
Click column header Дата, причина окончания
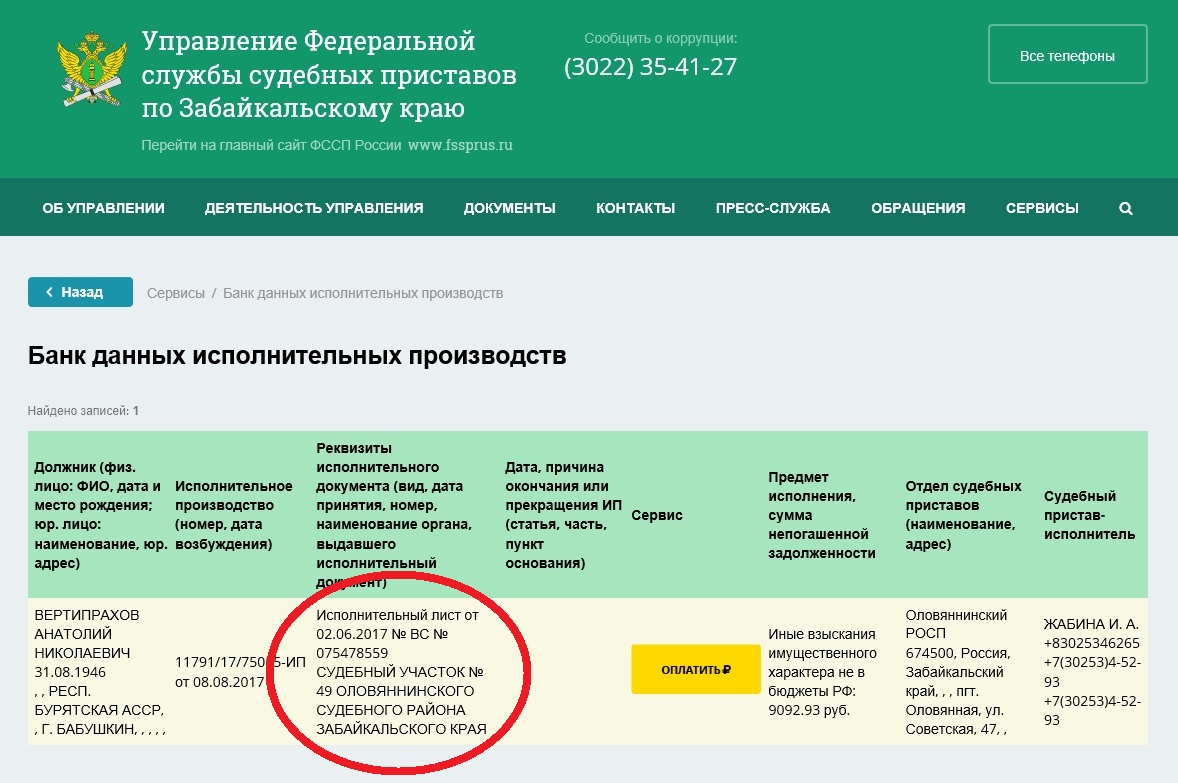pos(563,515)
